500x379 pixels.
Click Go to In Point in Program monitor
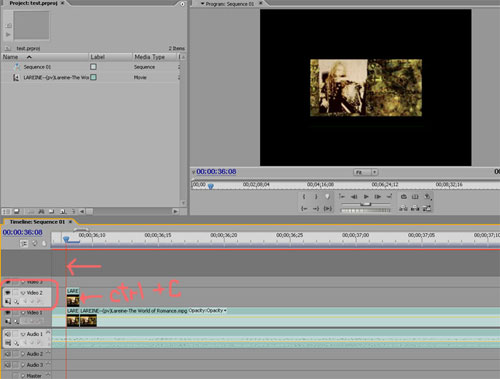point(304,209)
